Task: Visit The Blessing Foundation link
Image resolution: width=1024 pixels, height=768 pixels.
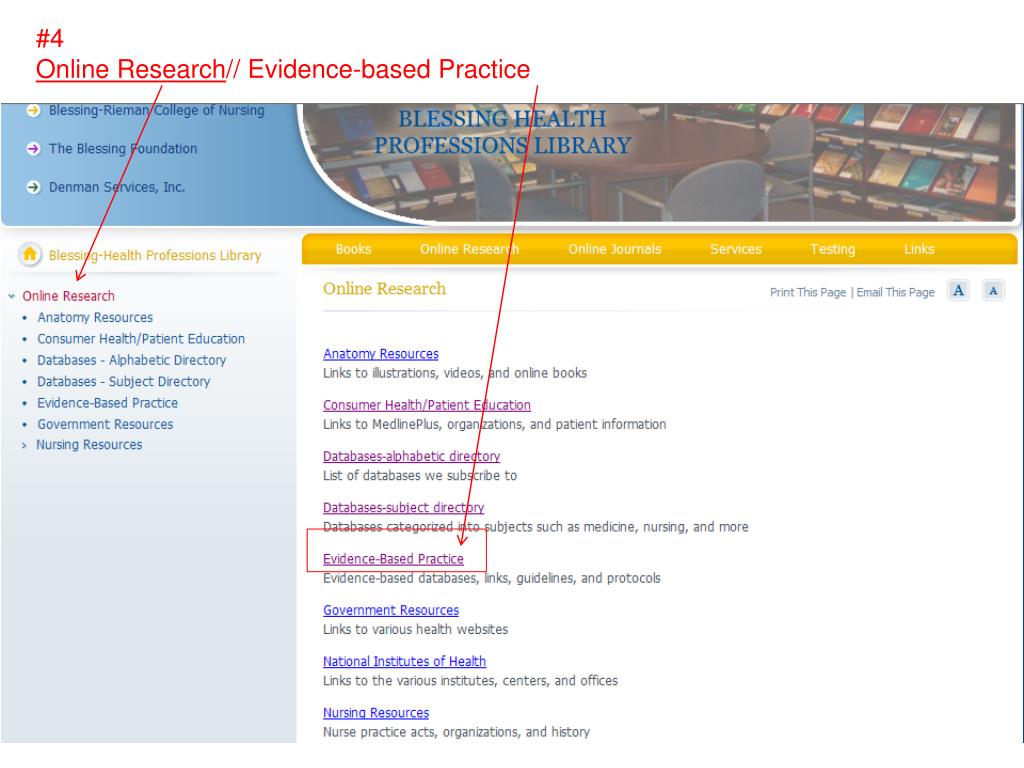Action: (123, 149)
